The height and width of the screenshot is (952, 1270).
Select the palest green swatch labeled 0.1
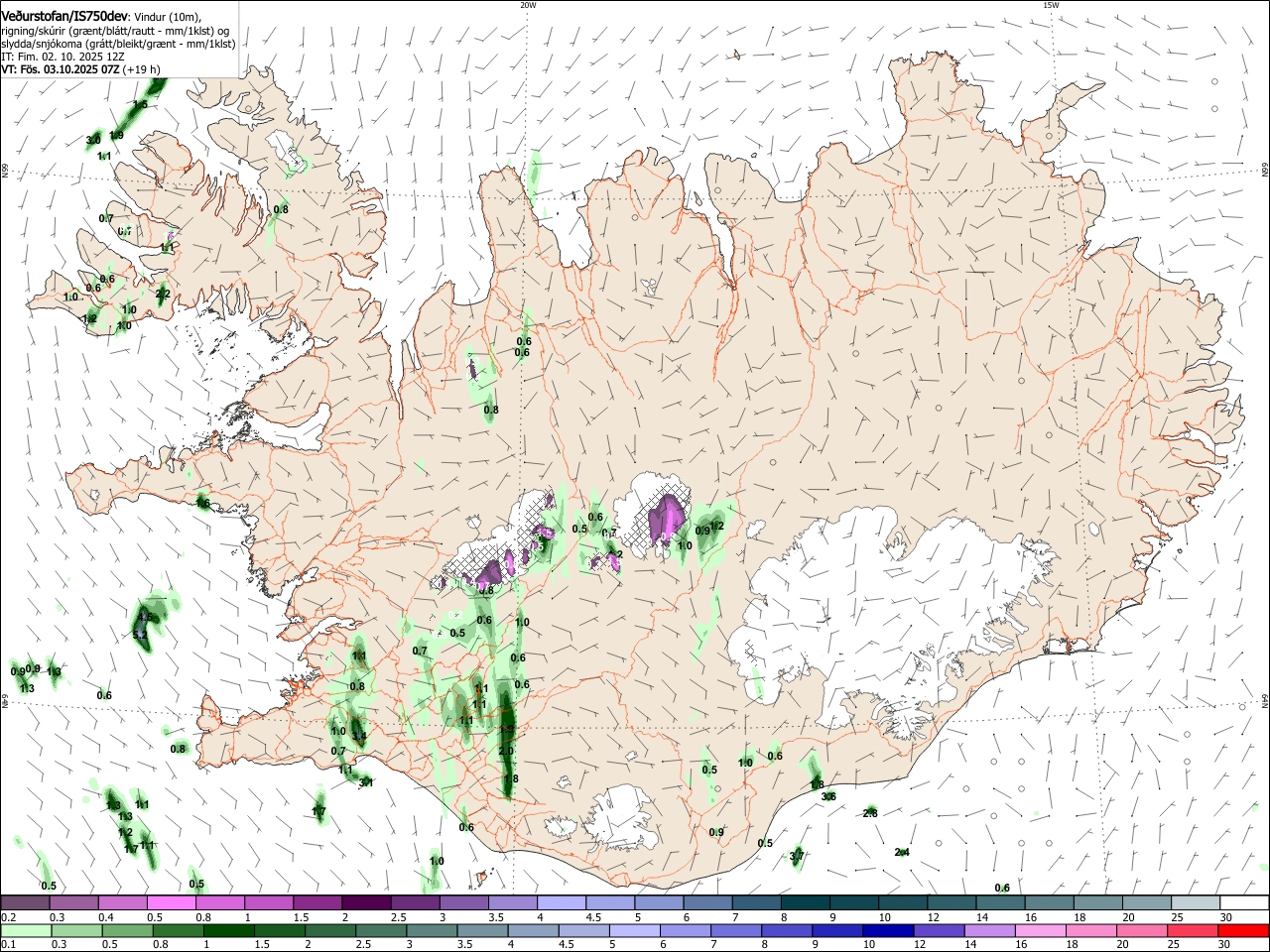coord(25,930)
